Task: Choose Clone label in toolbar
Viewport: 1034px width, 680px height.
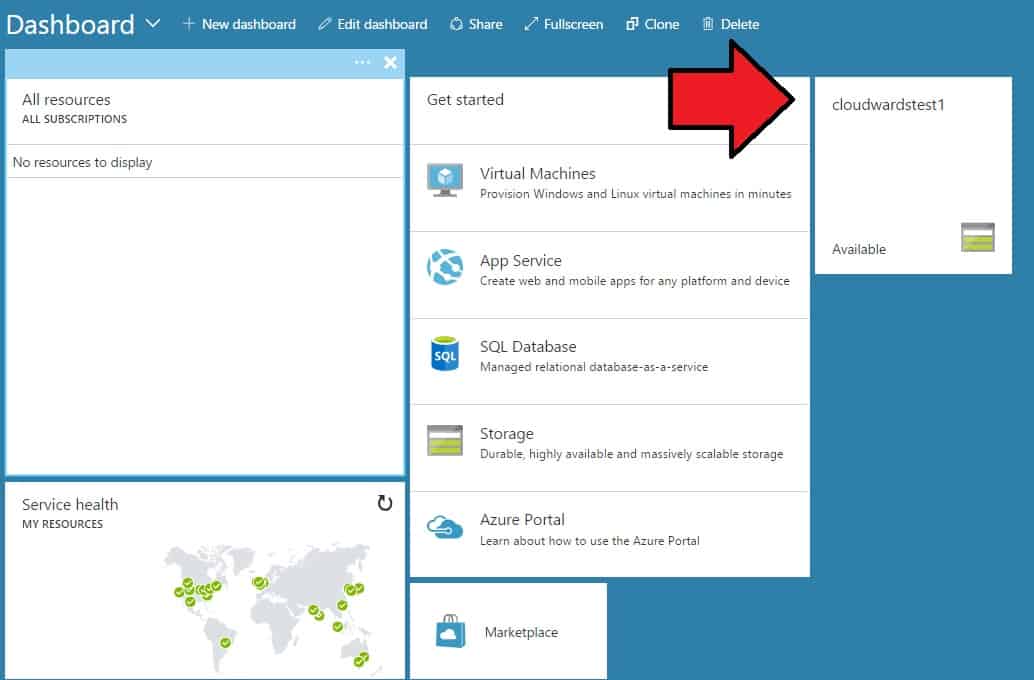Action: click(x=661, y=24)
